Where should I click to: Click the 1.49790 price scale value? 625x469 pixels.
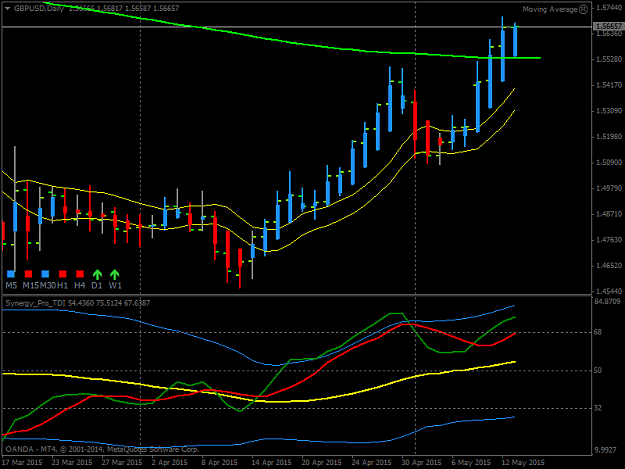(609, 188)
